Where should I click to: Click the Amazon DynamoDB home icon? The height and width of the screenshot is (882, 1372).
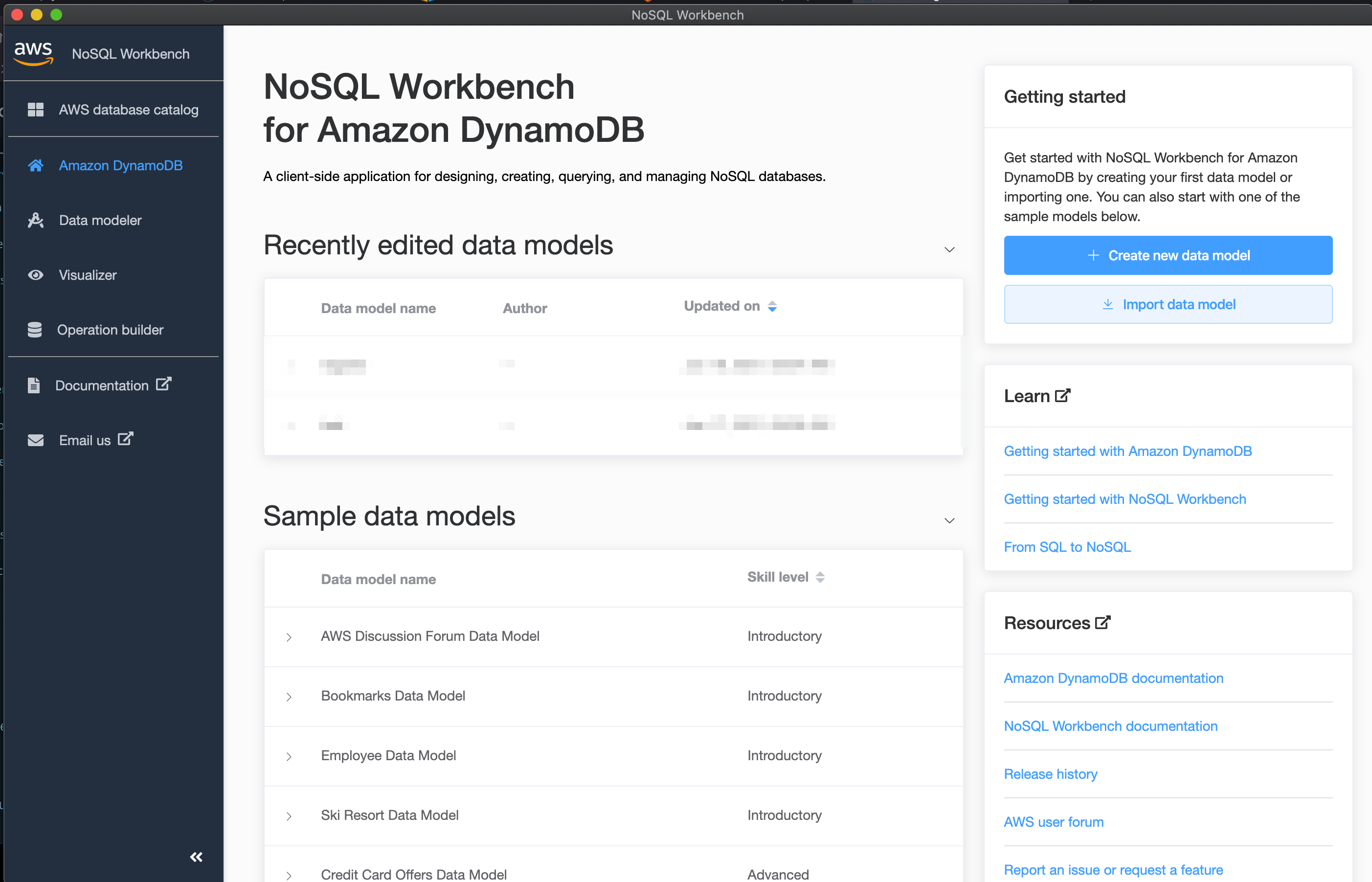tap(36, 165)
